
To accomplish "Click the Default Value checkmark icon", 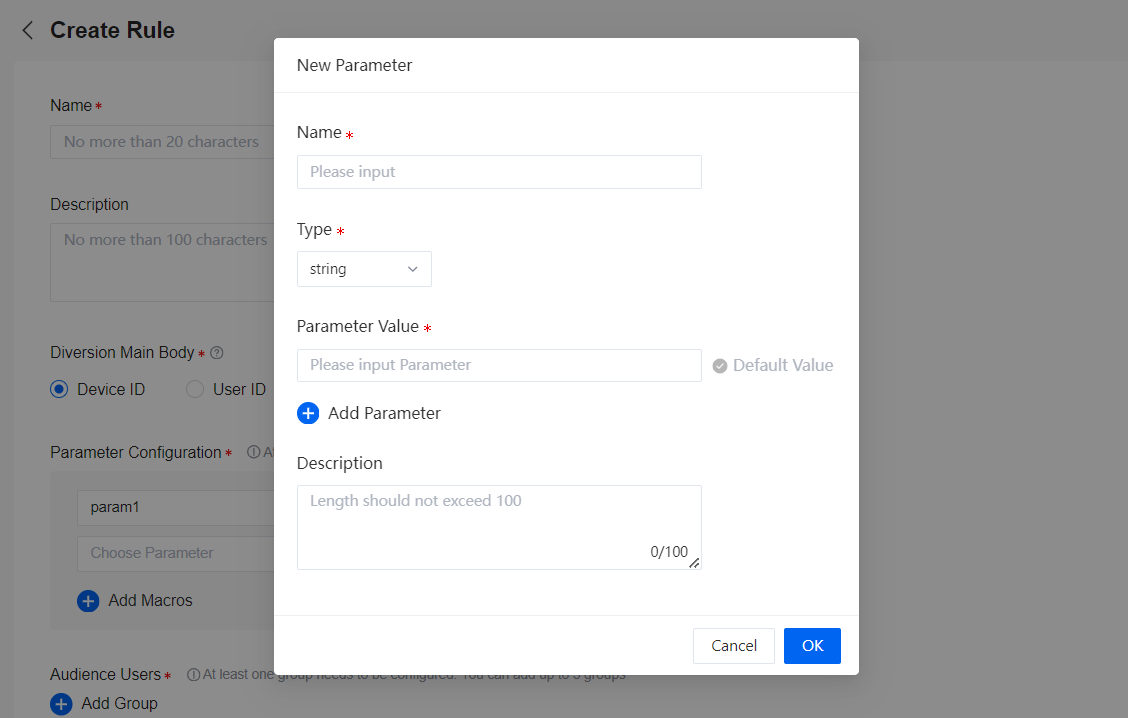I will [x=720, y=366].
